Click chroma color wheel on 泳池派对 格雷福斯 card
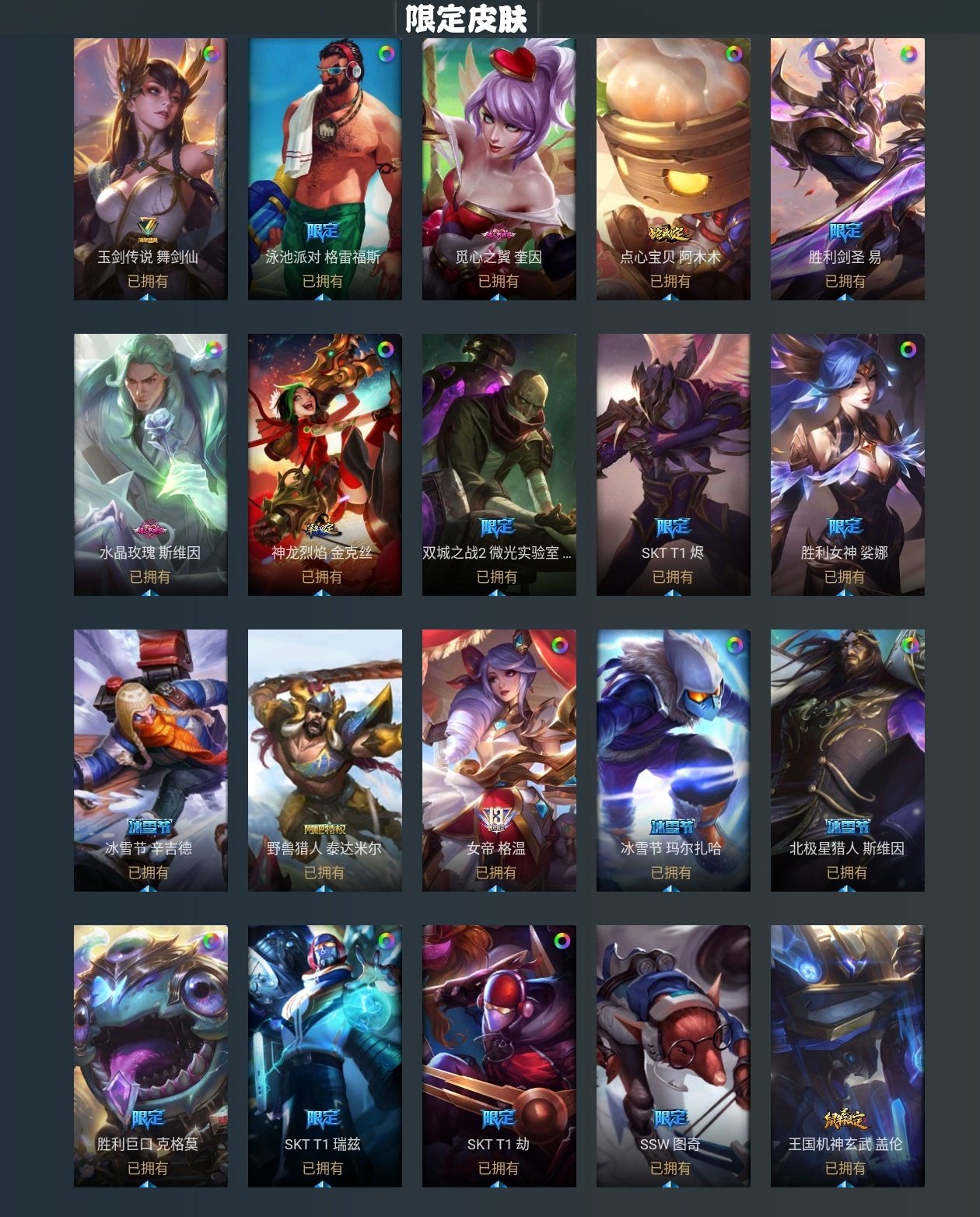This screenshot has height=1217, width=980. pos(386,54)
